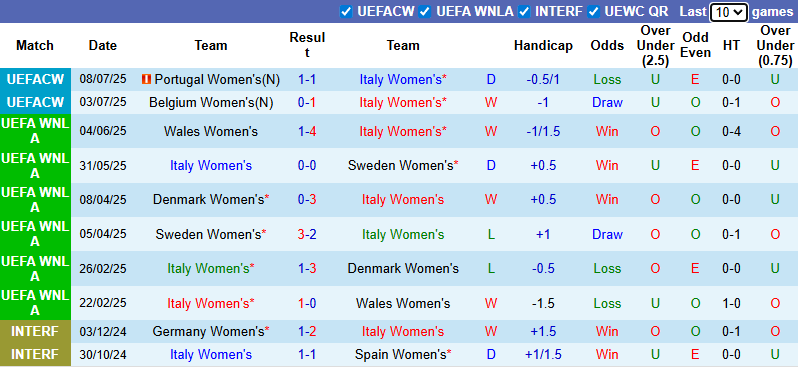Open the Spain Women's team link

coord(403,354)
